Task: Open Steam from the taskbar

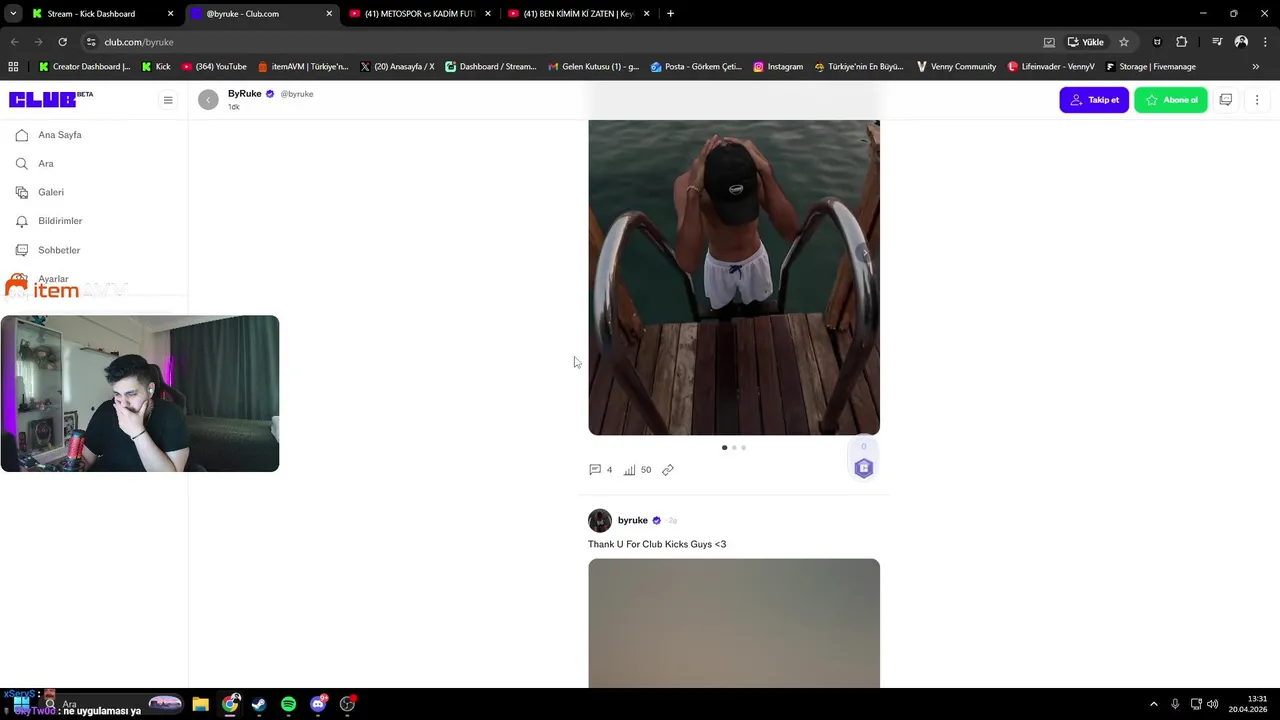Action: point(259,704)
